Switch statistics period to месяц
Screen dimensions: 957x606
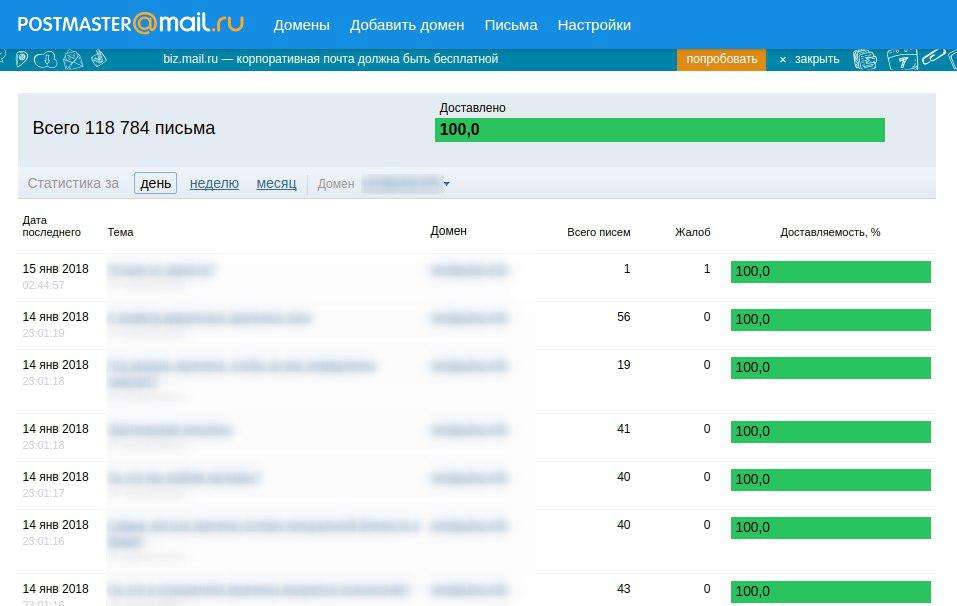(x=276, y=183)
